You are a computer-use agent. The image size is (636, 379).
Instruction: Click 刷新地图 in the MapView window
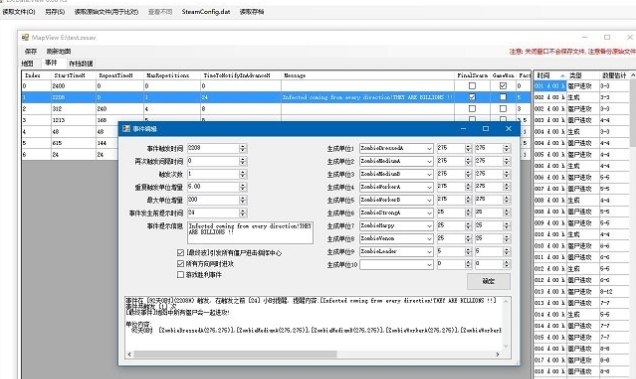[x=58, y=51]
